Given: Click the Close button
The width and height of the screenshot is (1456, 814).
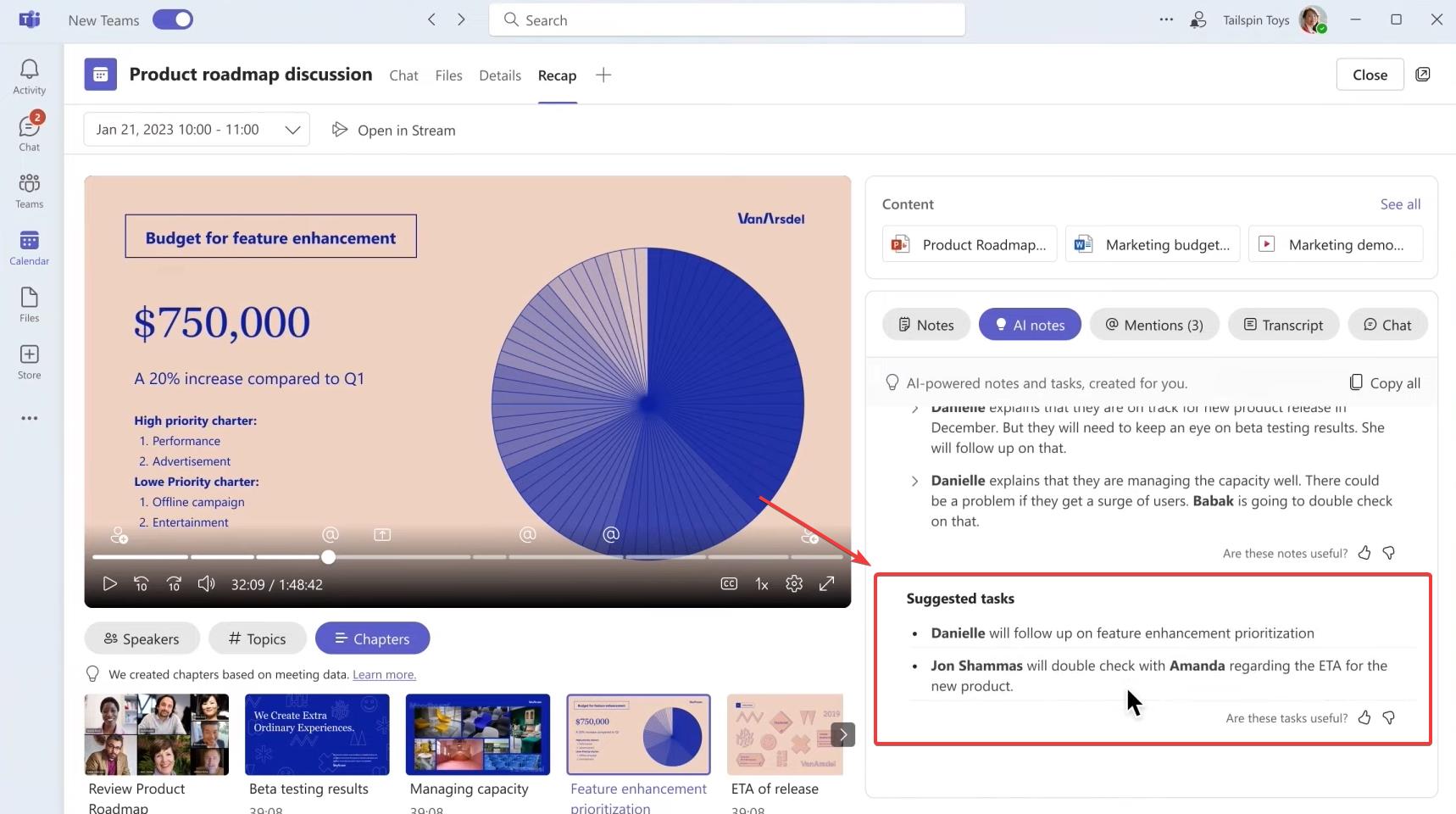Looking at the screenshot, I should pos(1370,75).
